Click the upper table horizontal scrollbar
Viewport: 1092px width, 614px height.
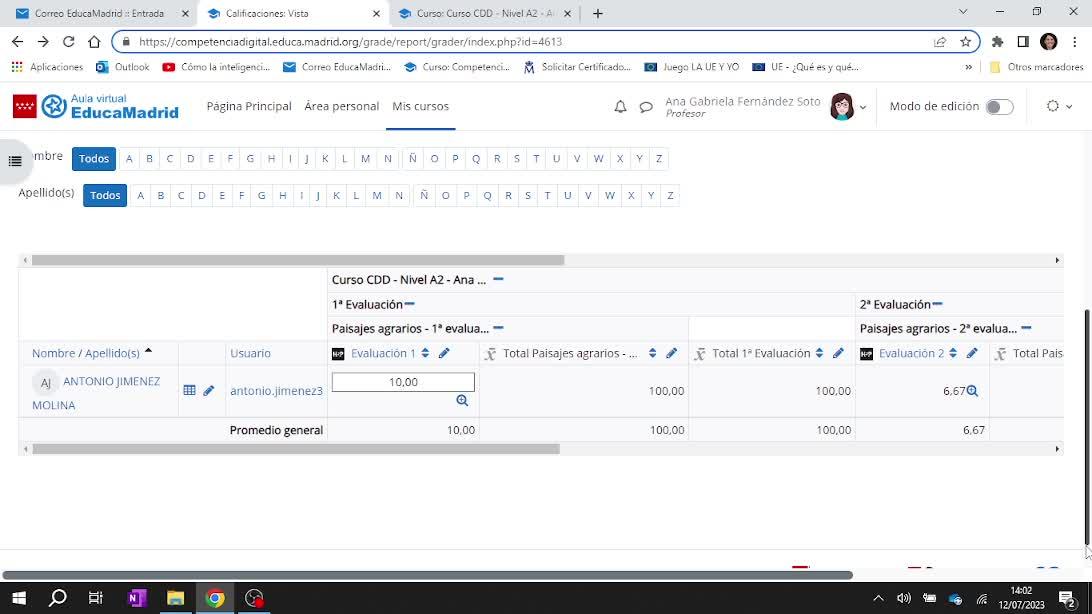pyautogui.click(x=298, y=260)
